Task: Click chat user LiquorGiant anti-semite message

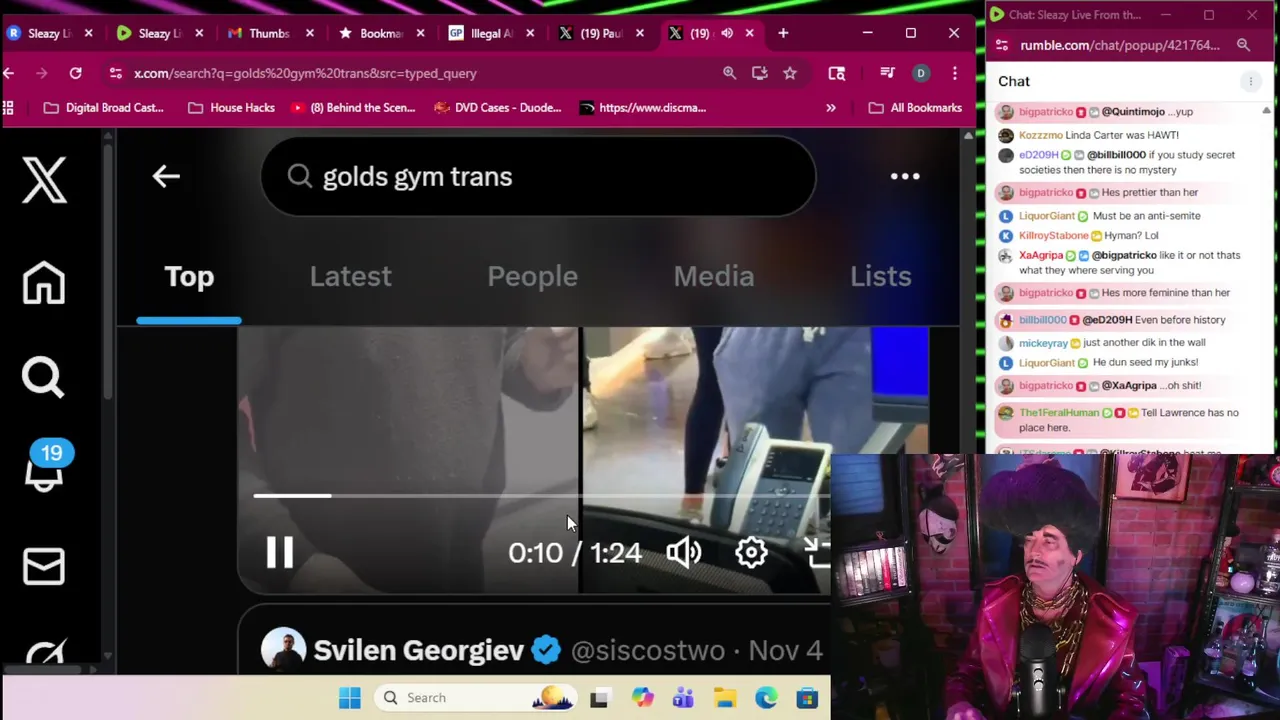Action: (1046, 216)
